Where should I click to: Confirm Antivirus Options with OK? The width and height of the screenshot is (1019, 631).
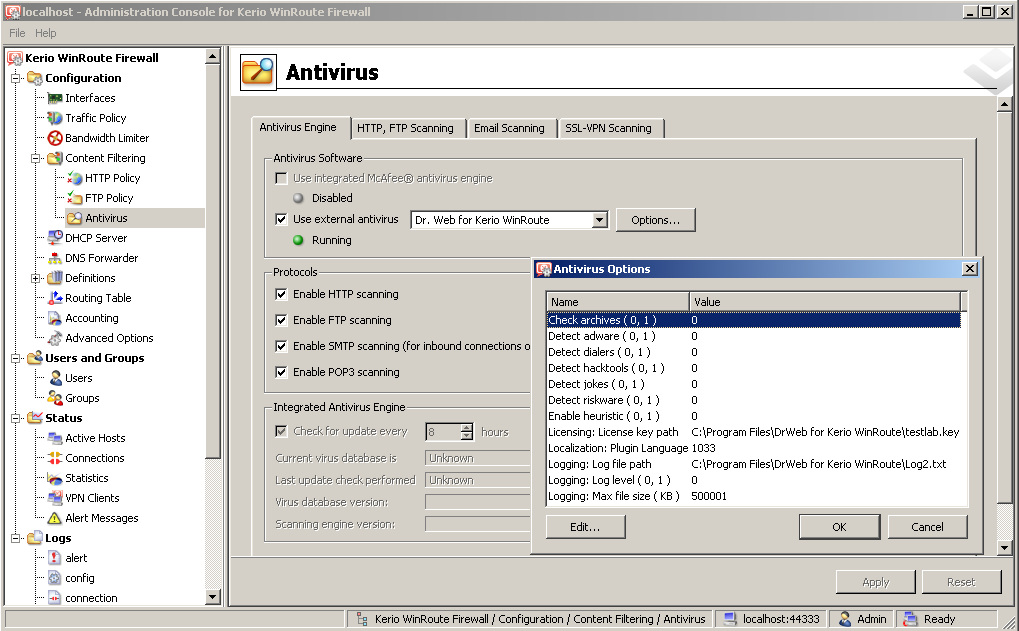(840, 527)
